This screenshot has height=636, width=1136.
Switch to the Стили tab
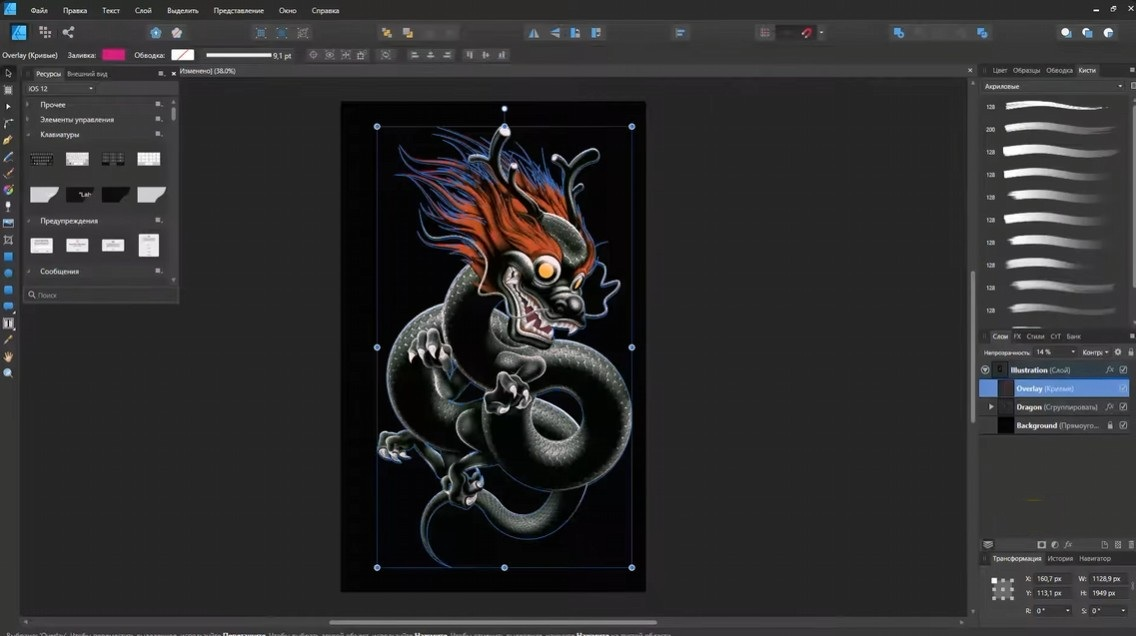[x=1035, y=336]
